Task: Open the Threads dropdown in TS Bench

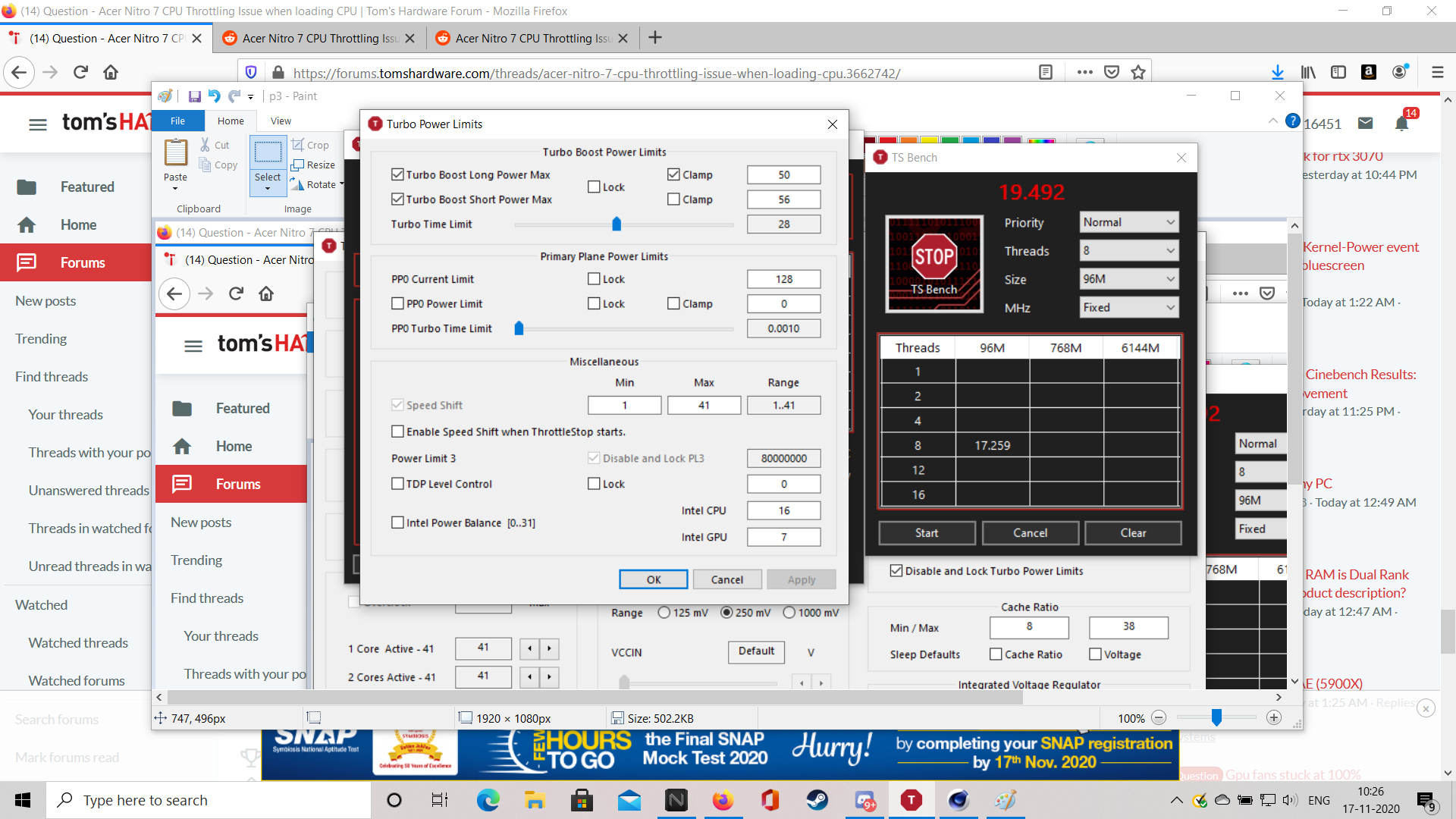Action: pyautogui.click(x=1129, y=250)
